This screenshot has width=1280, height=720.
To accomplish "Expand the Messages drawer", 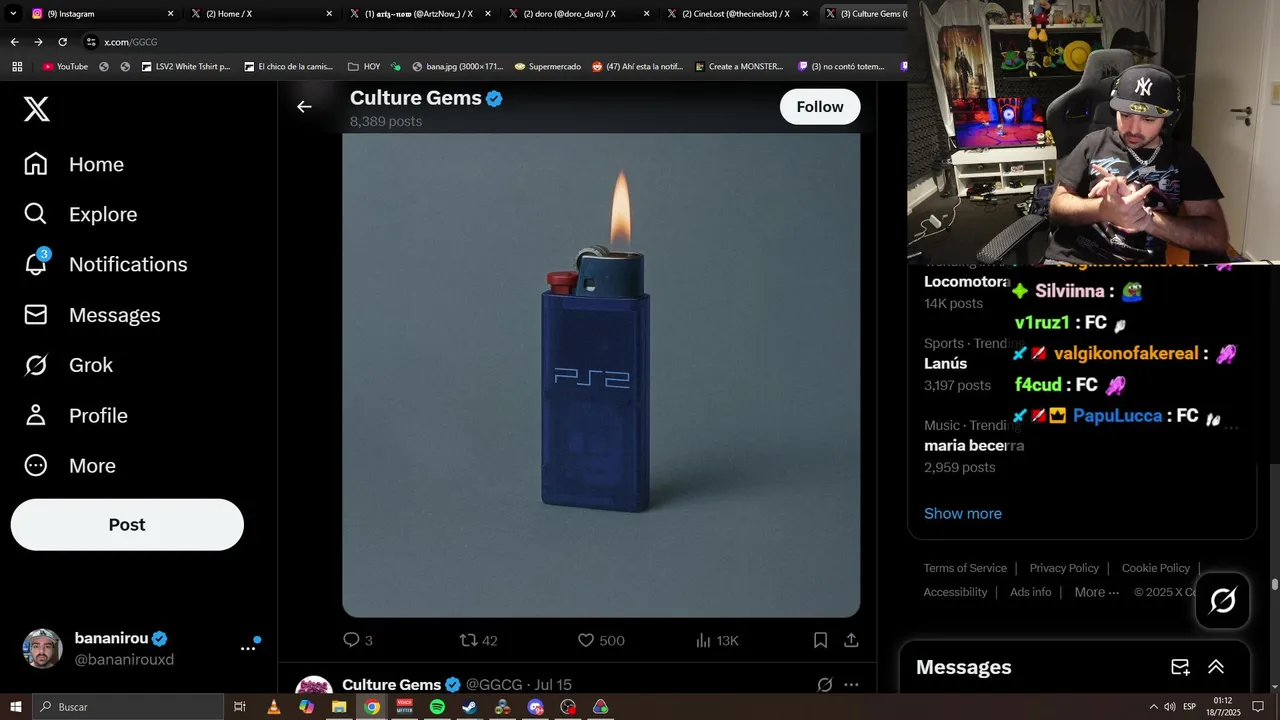I will 1216,667.
